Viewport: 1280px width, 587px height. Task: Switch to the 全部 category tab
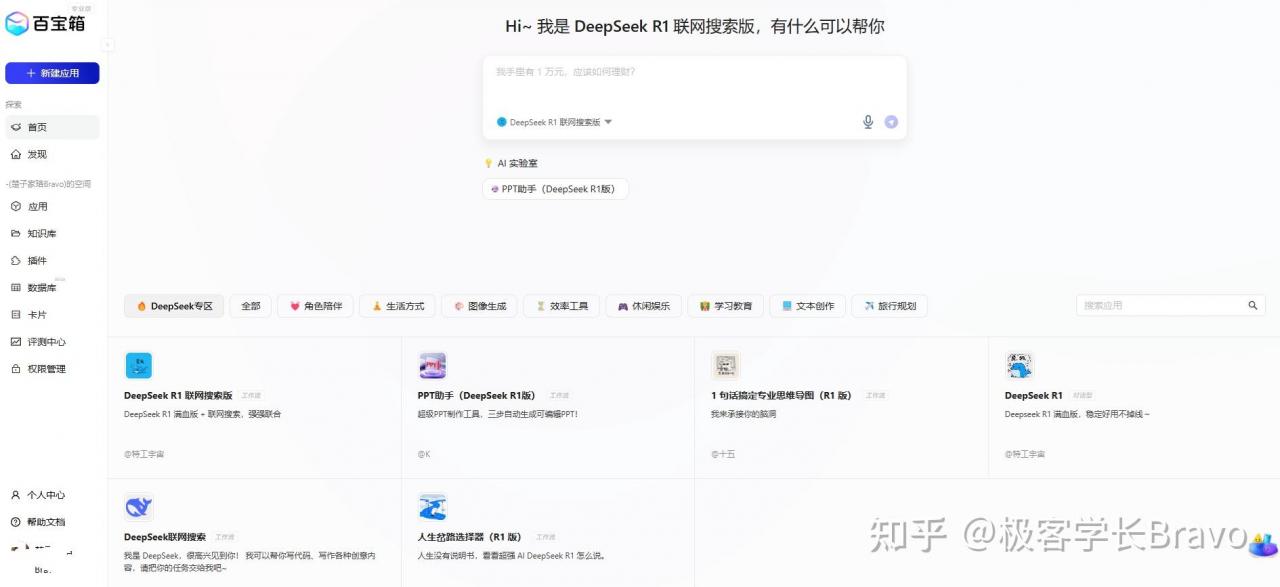pos(250,306)
